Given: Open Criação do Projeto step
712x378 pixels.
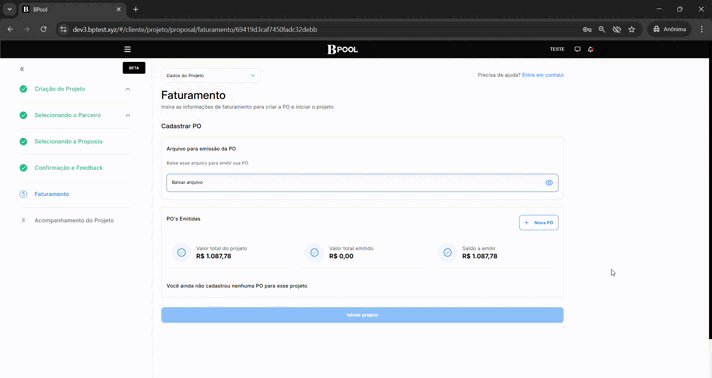Looking at the screenshot, I should 60,89.
